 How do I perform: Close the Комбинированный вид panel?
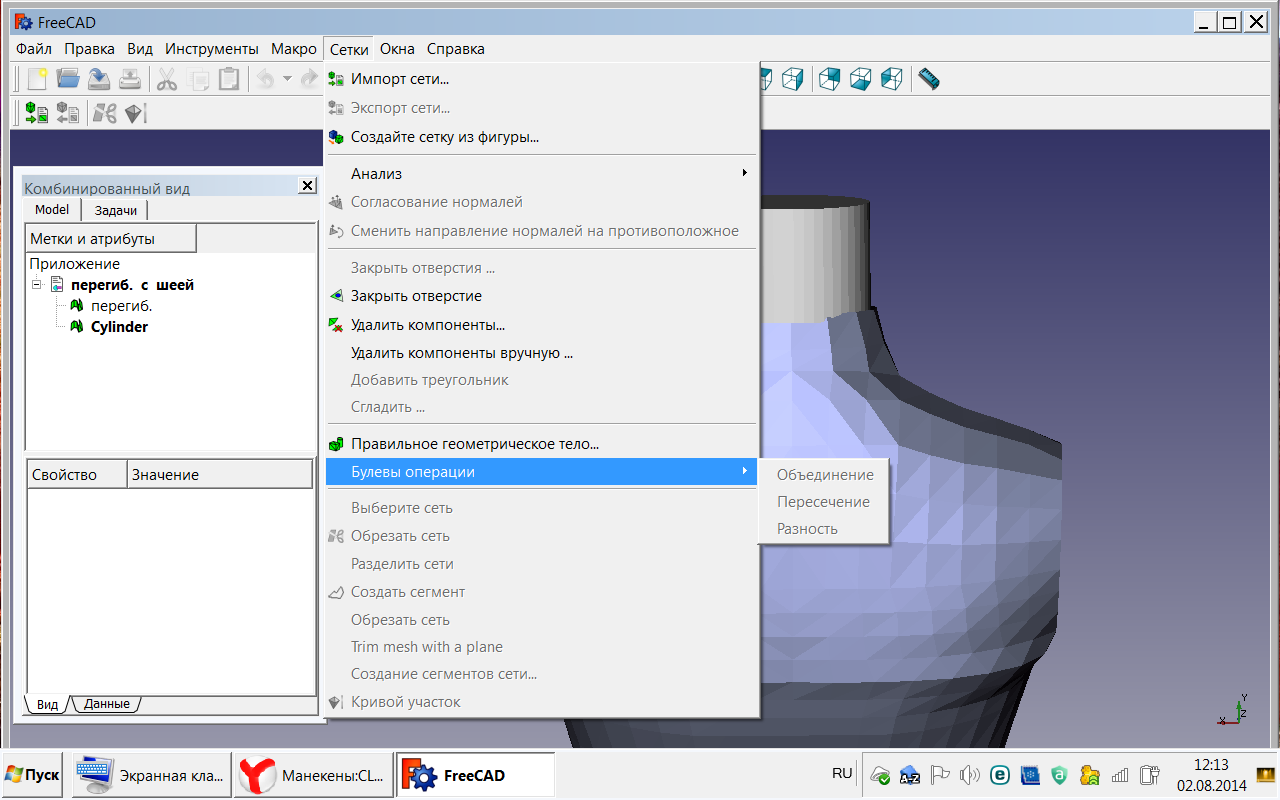[307, 186]
